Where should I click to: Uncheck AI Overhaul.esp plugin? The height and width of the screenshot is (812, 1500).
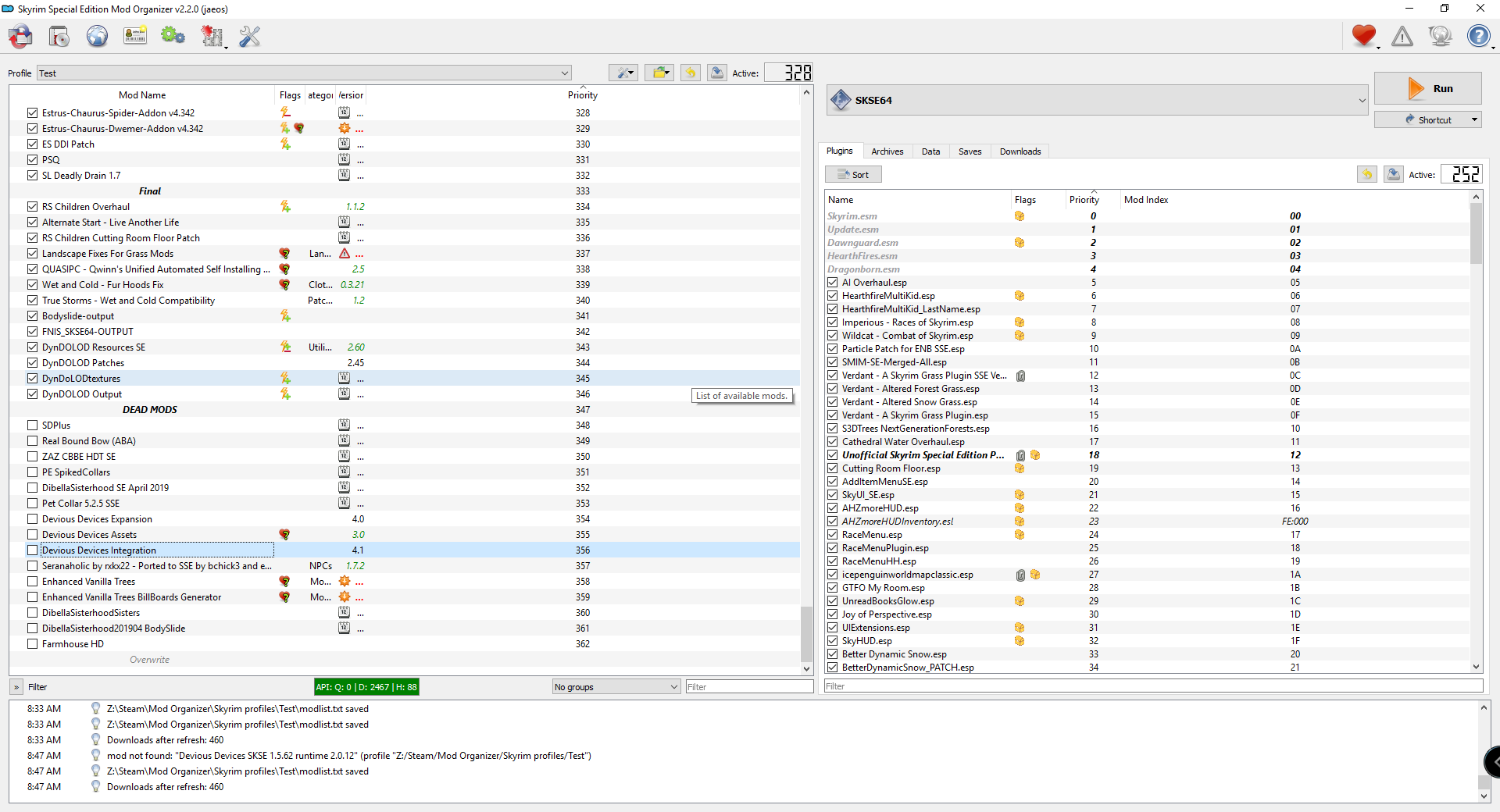point(833,283)
